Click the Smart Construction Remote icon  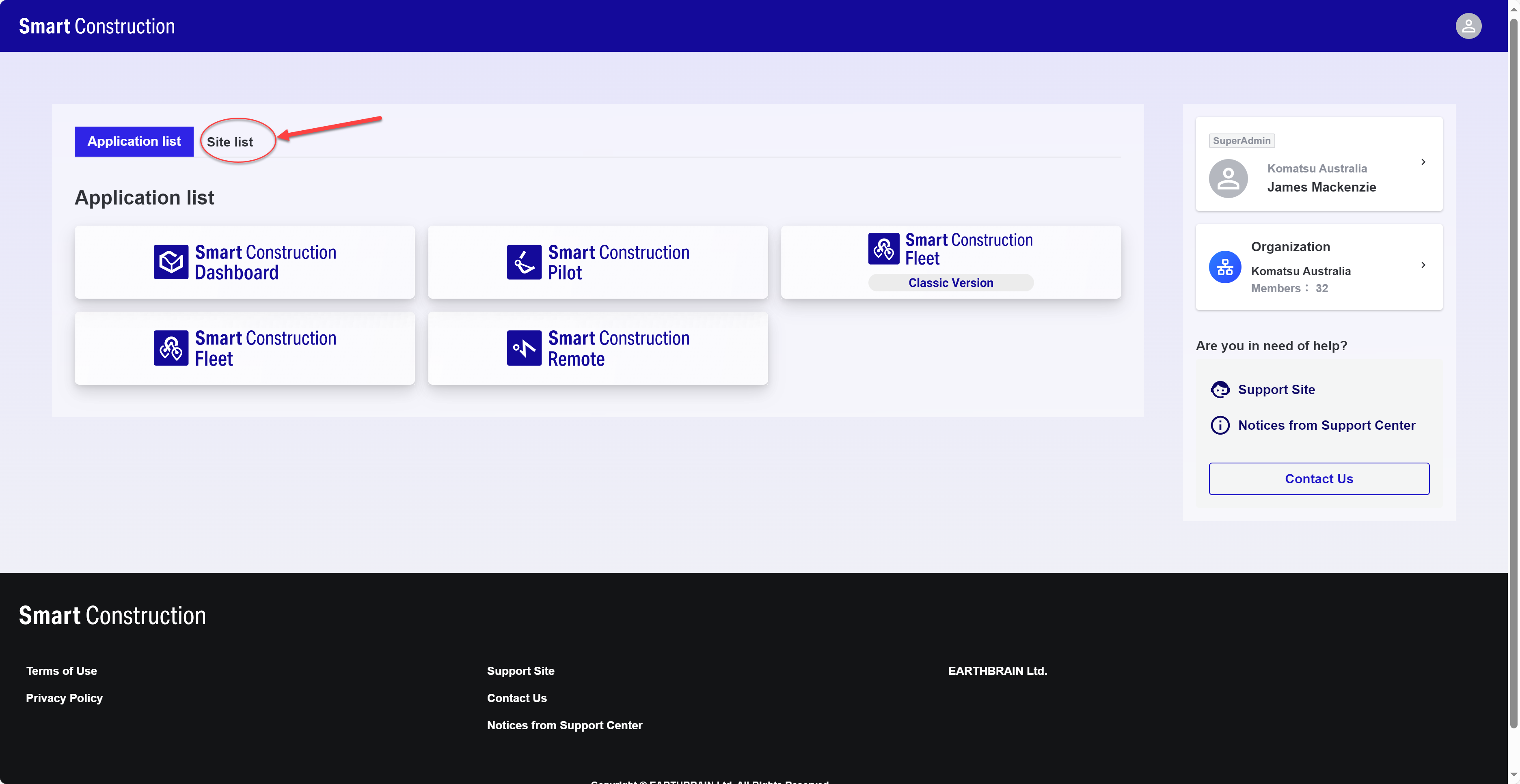click(x=524, y=348)
